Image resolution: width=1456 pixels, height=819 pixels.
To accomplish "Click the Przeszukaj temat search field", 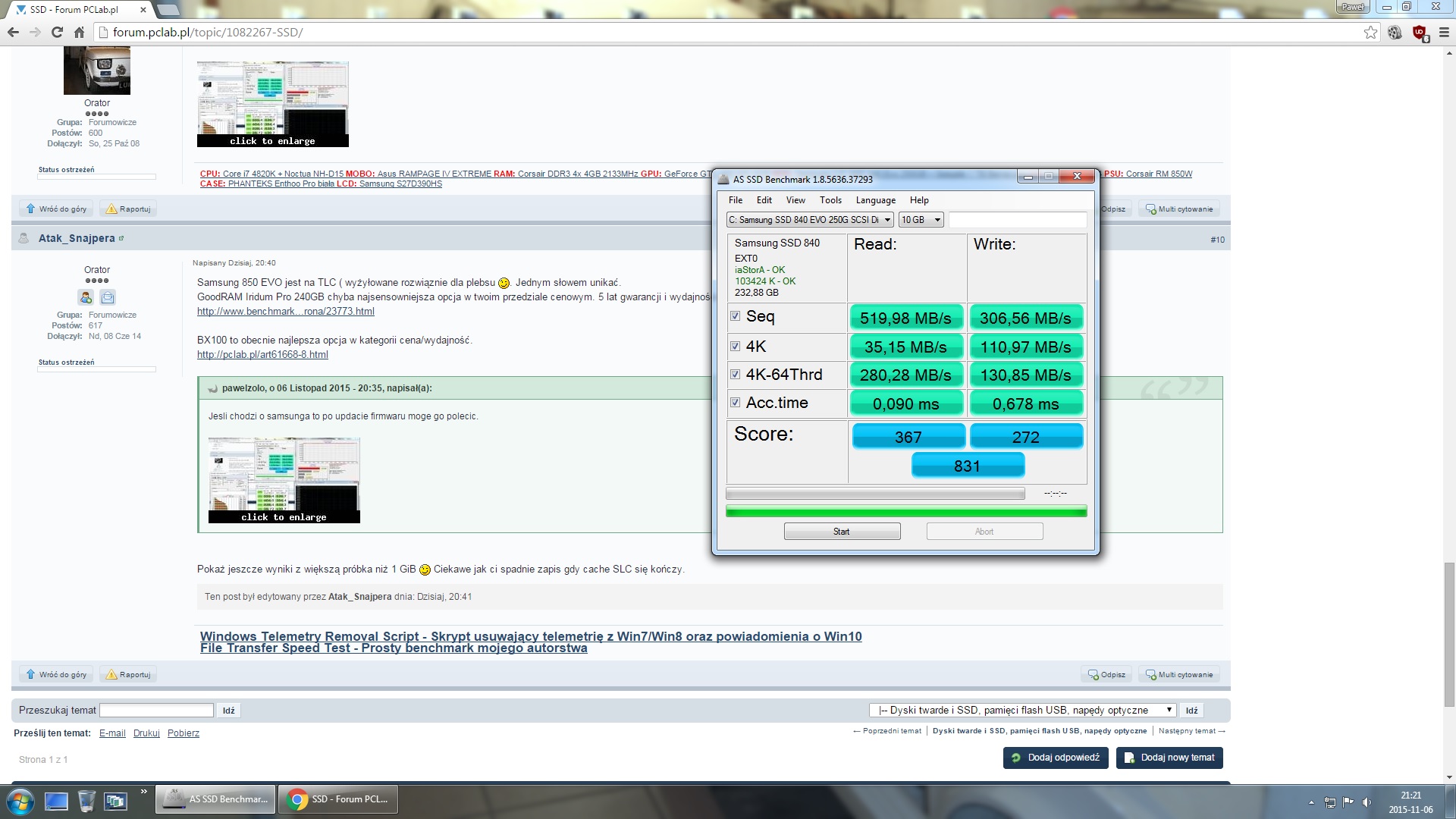I will [156, 711].
